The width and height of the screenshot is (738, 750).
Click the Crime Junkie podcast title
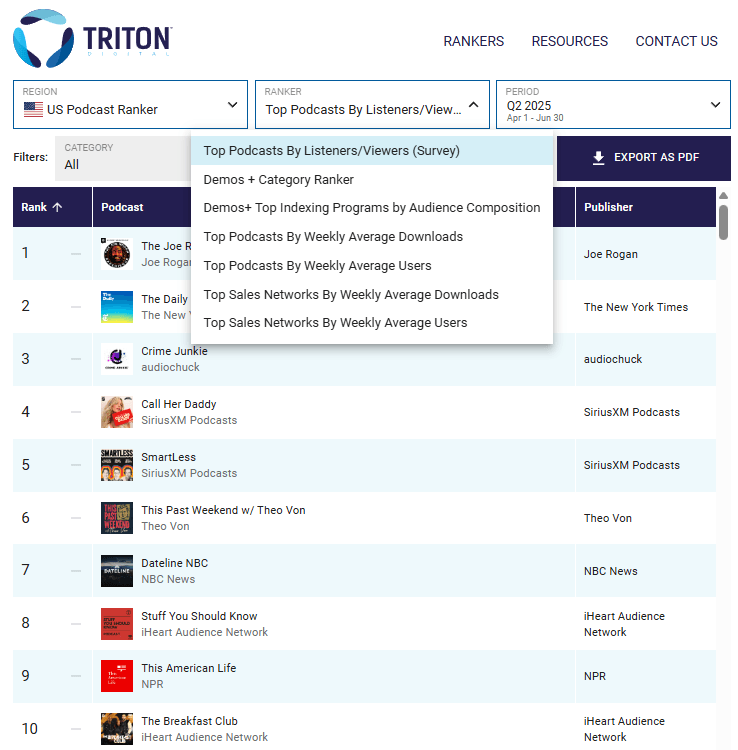point(174,351)
